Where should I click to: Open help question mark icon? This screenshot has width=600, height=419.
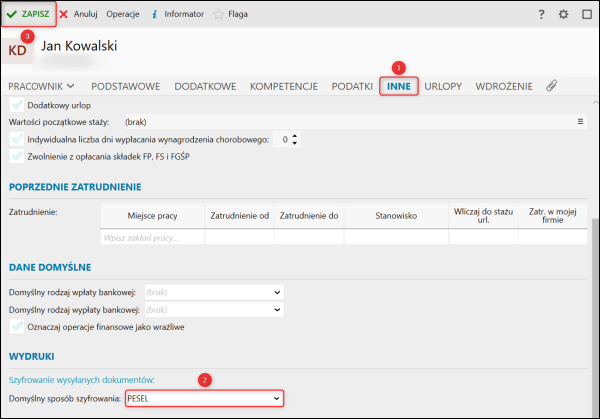coord(541,15)
